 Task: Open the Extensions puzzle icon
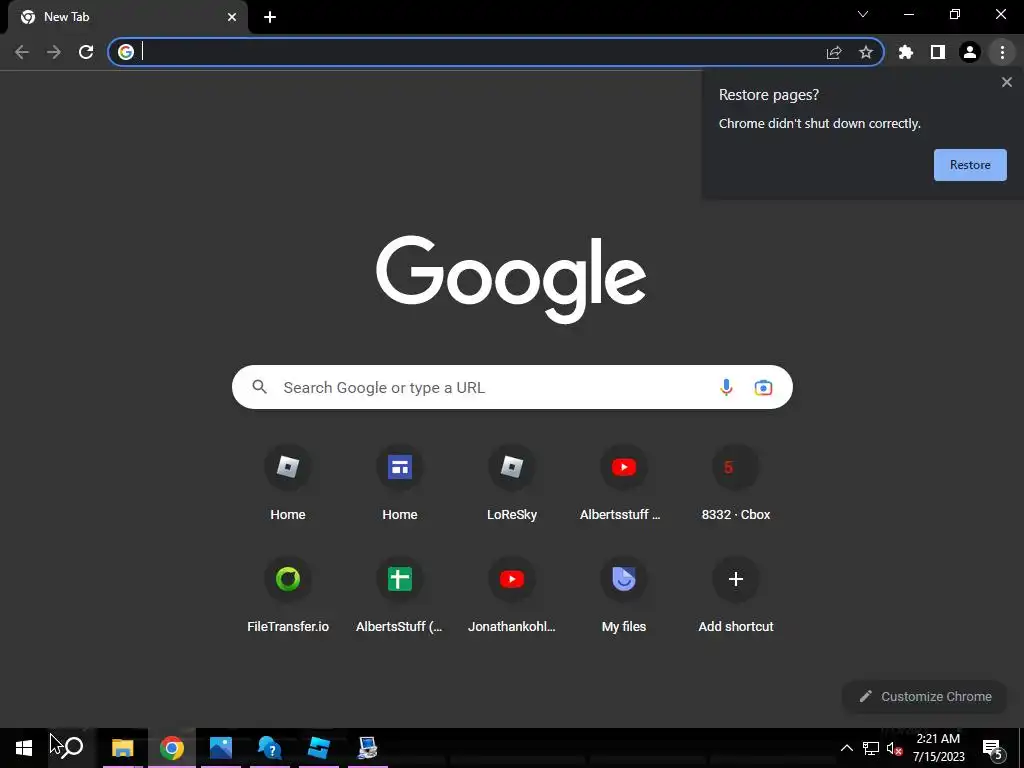pyautogui.click(x=906, y=52)
